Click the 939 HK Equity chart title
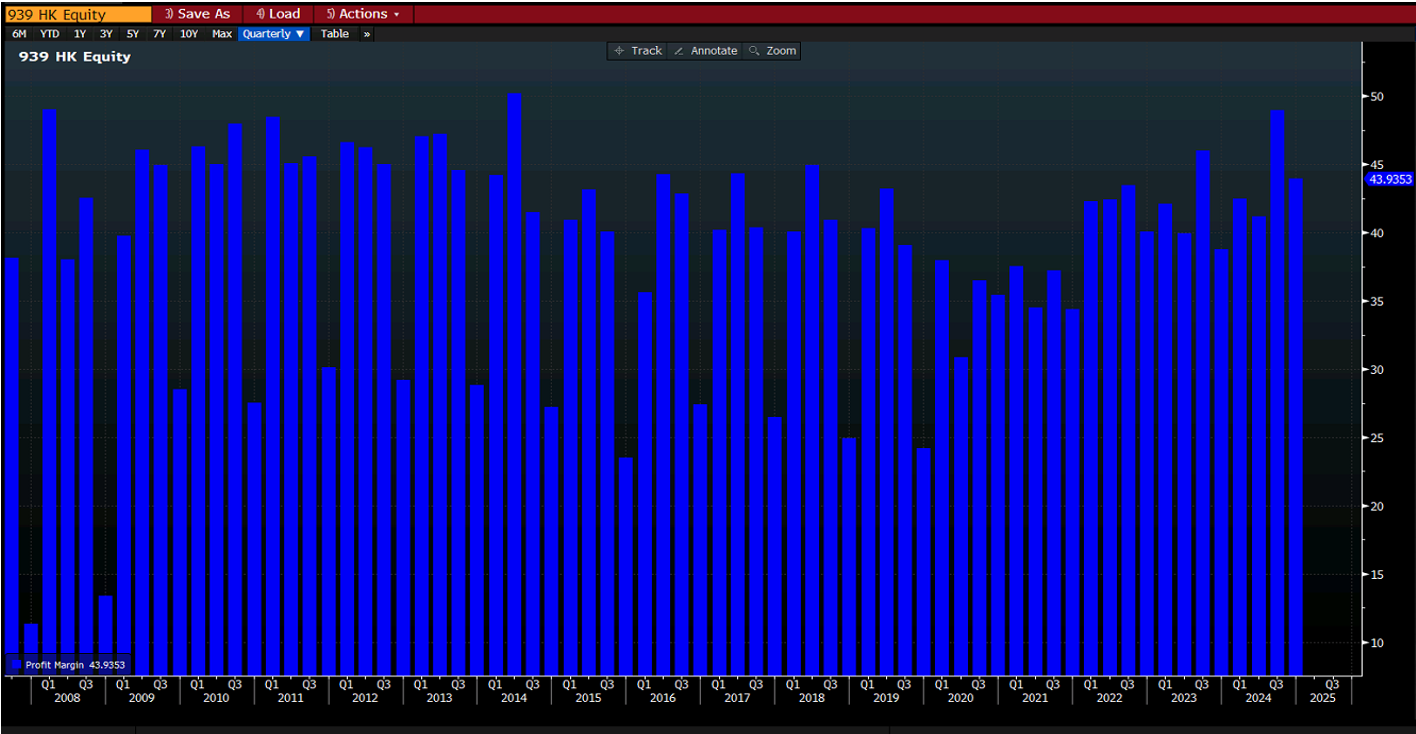The image size is (1416, 734). point(74,57)
